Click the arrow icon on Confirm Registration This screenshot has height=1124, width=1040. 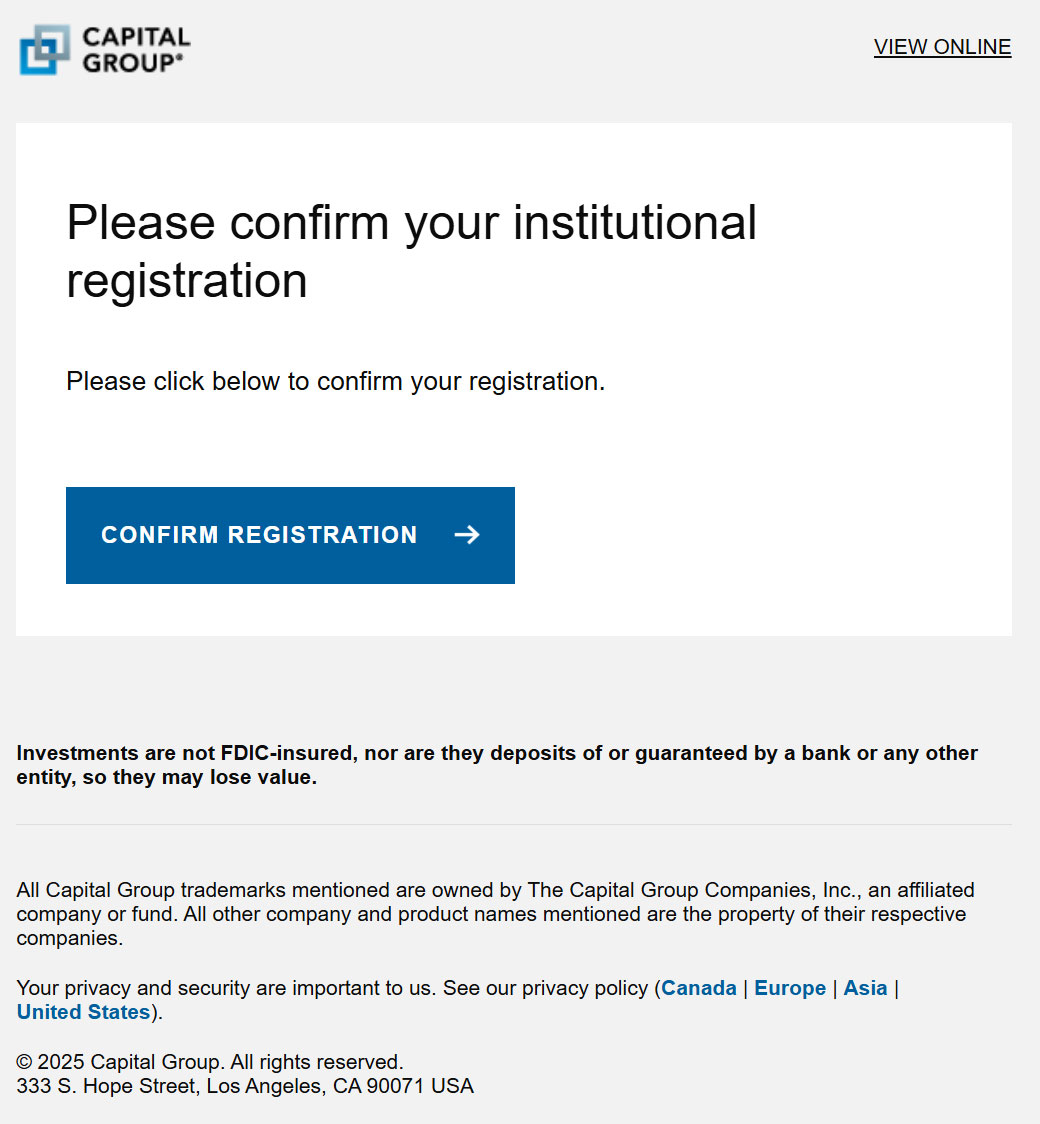467,535
